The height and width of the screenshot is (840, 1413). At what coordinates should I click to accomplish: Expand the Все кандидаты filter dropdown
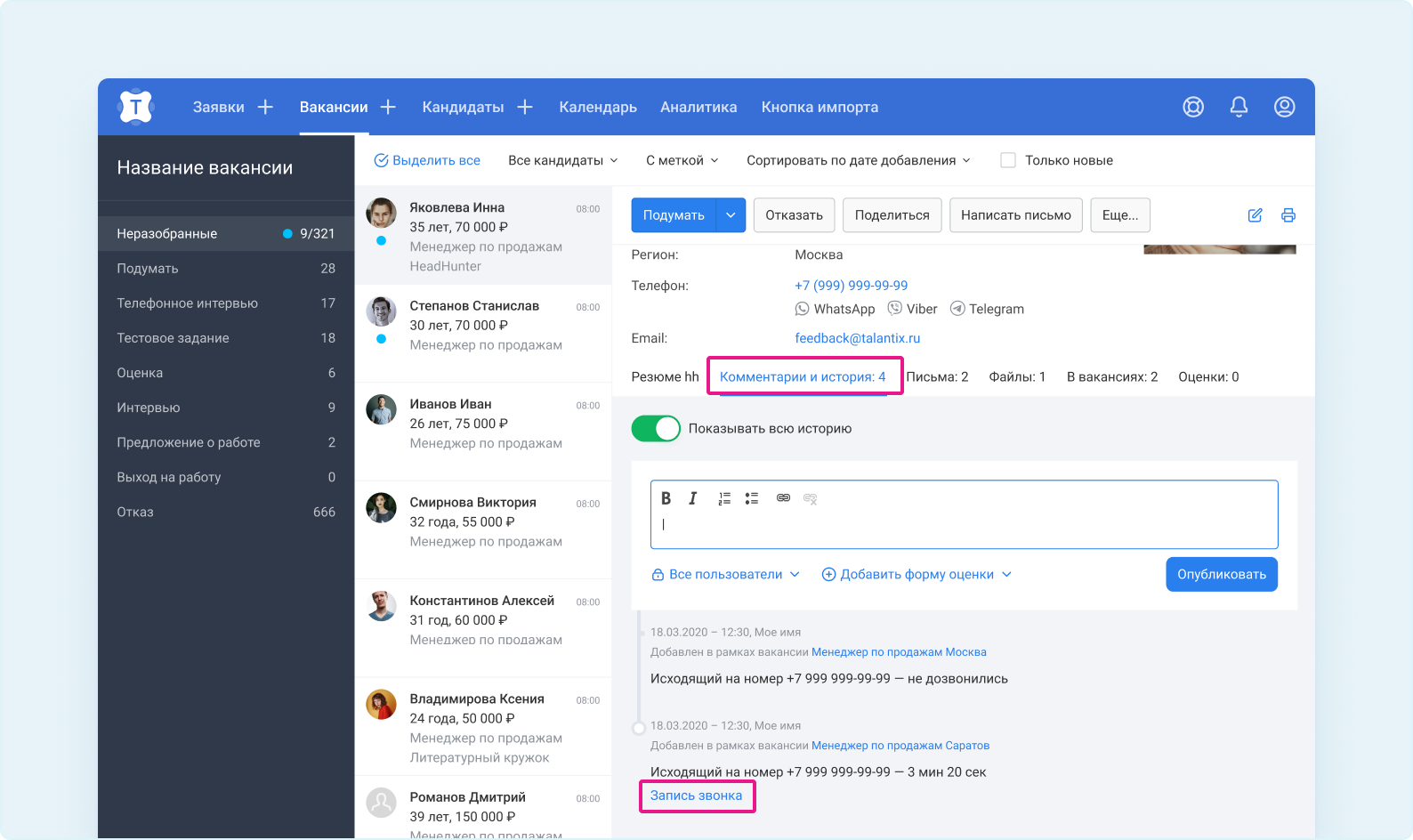click(x=562, y=160)
